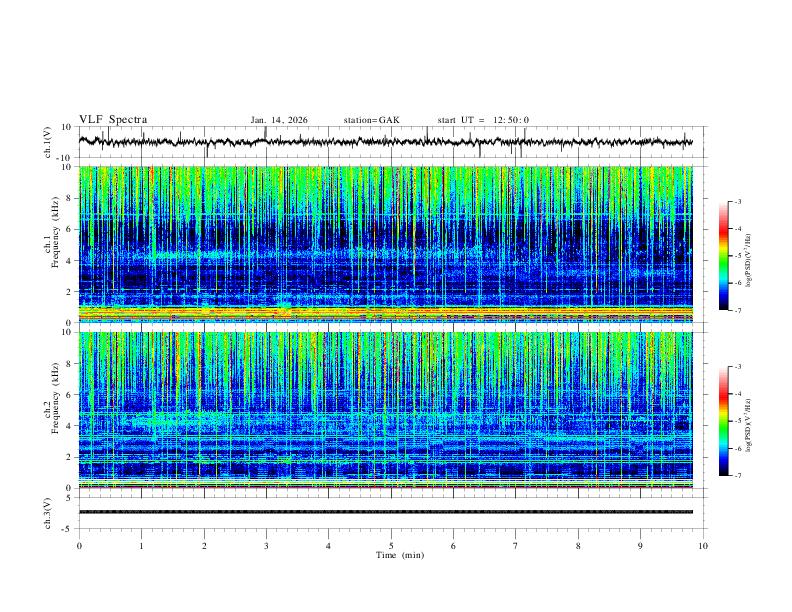
Task: Select the date "Jan. 14, 2026"
Action: (x=279, y=120)
